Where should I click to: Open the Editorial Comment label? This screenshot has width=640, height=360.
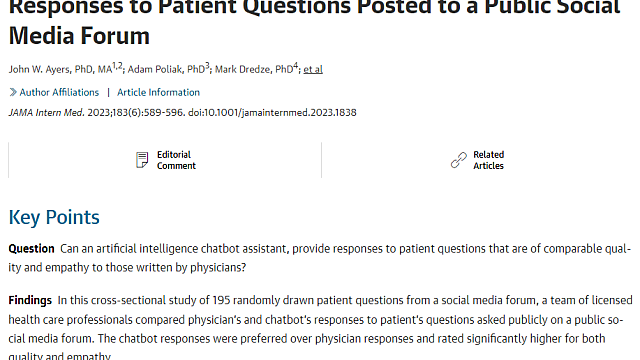[x=176, y=160]
